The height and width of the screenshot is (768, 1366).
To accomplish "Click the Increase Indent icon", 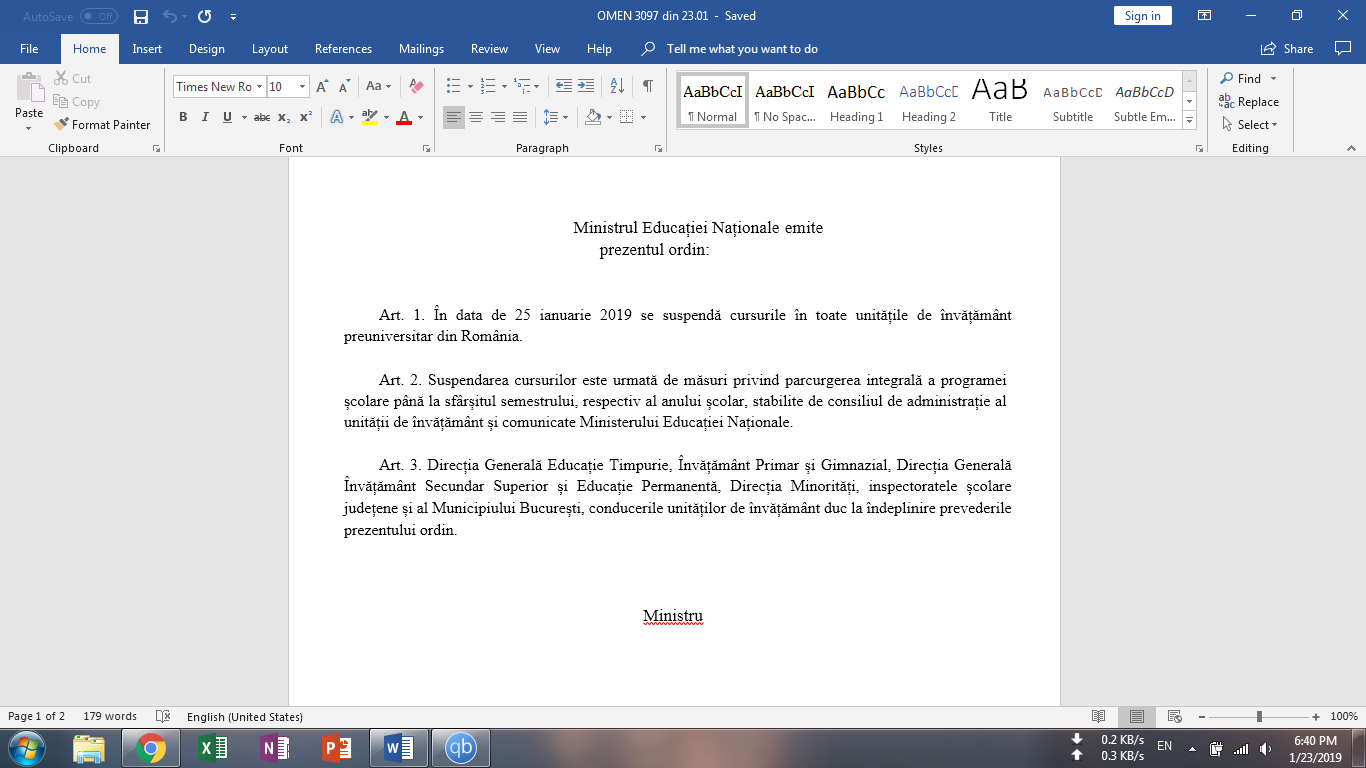I will [x=586, y=87].
